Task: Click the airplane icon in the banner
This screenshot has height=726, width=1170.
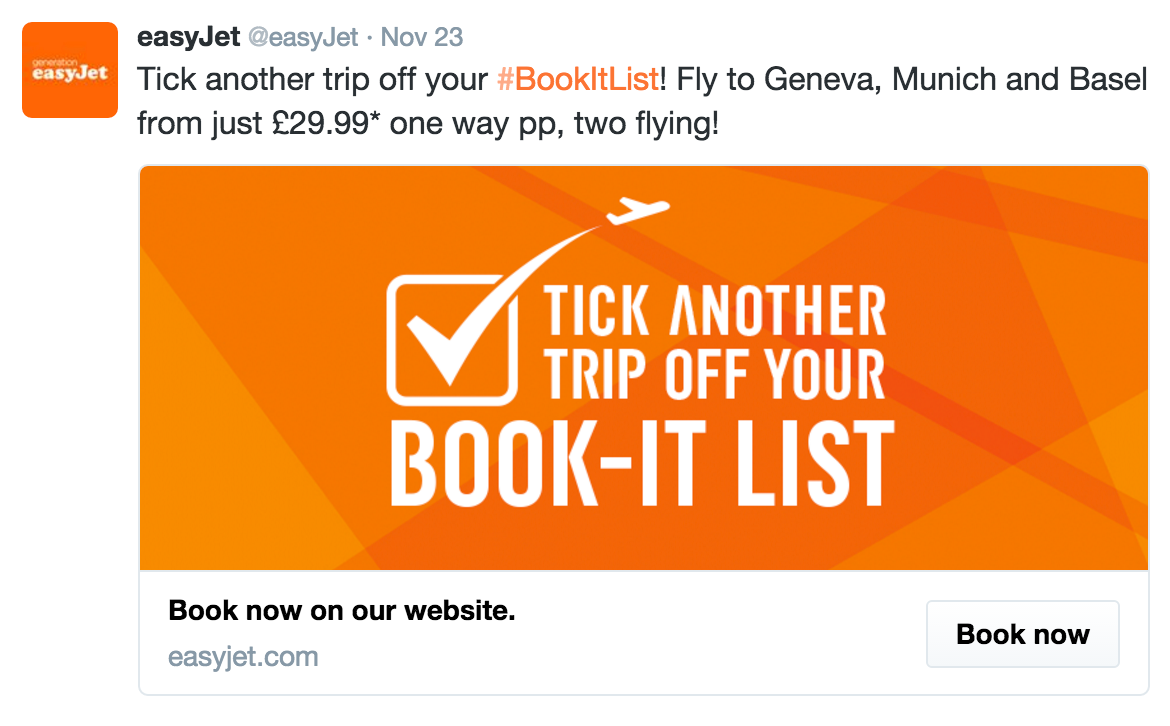Action: (x=638, y=210)
